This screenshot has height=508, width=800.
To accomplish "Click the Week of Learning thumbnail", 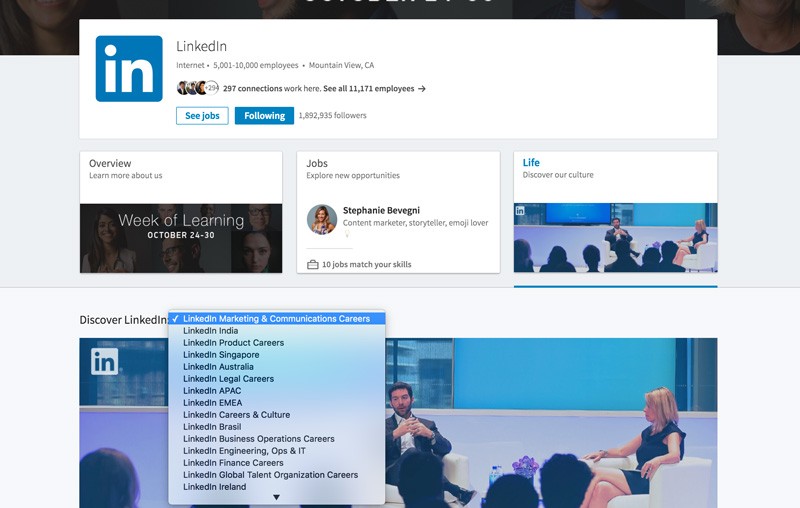I will pyautogui.click(x=181, y=238).
